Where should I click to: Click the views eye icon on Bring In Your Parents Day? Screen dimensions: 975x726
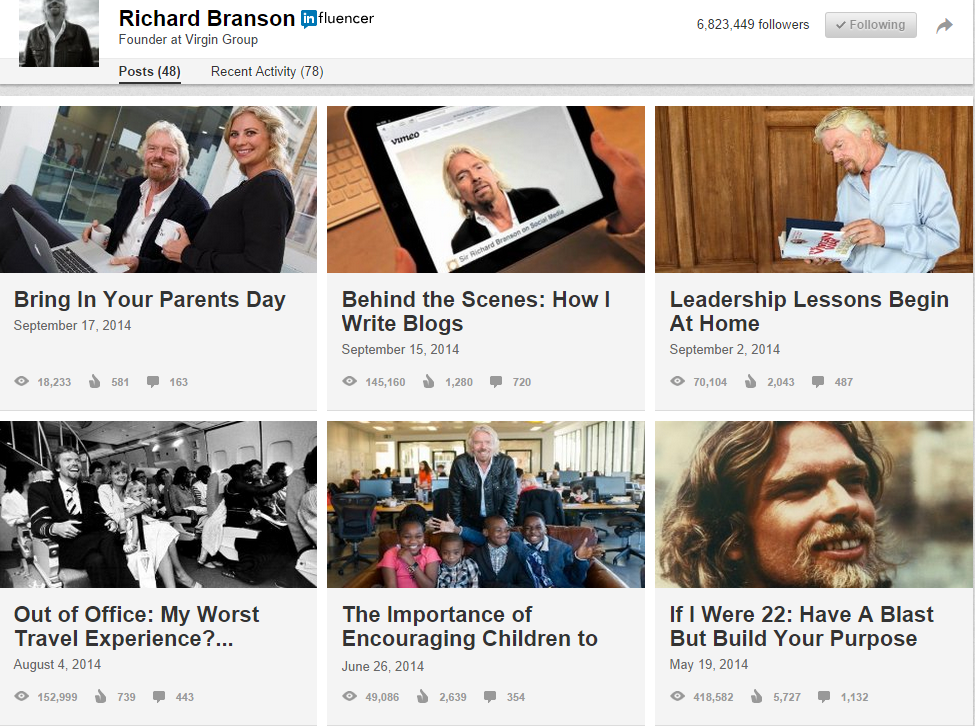coord(22,381)
